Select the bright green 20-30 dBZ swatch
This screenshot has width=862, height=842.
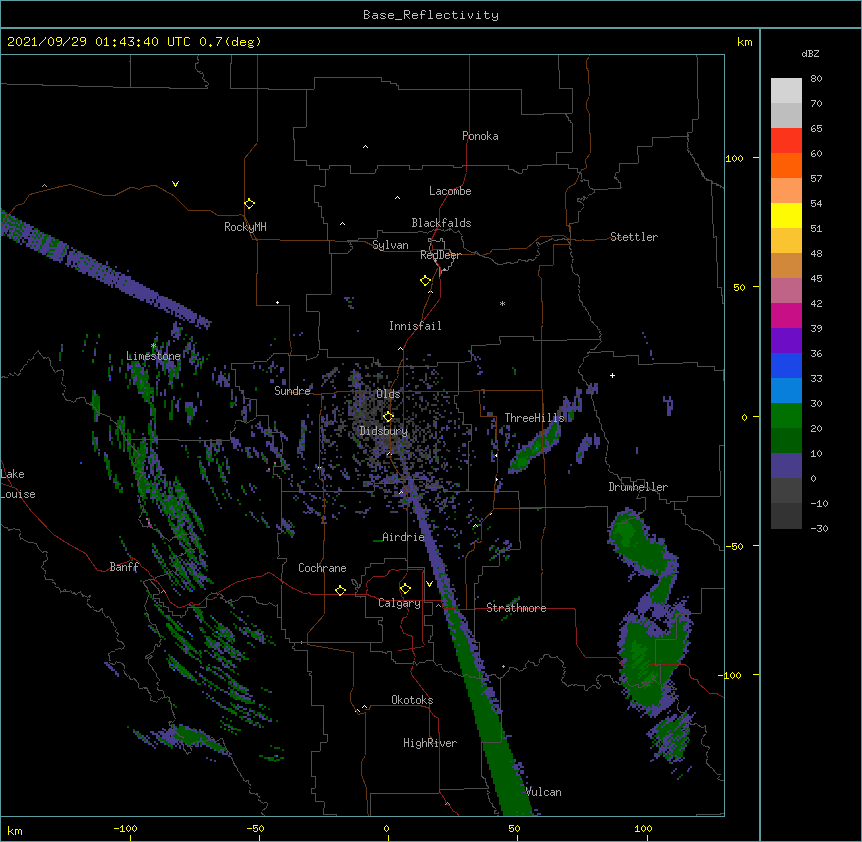click(x=786, y=416)
